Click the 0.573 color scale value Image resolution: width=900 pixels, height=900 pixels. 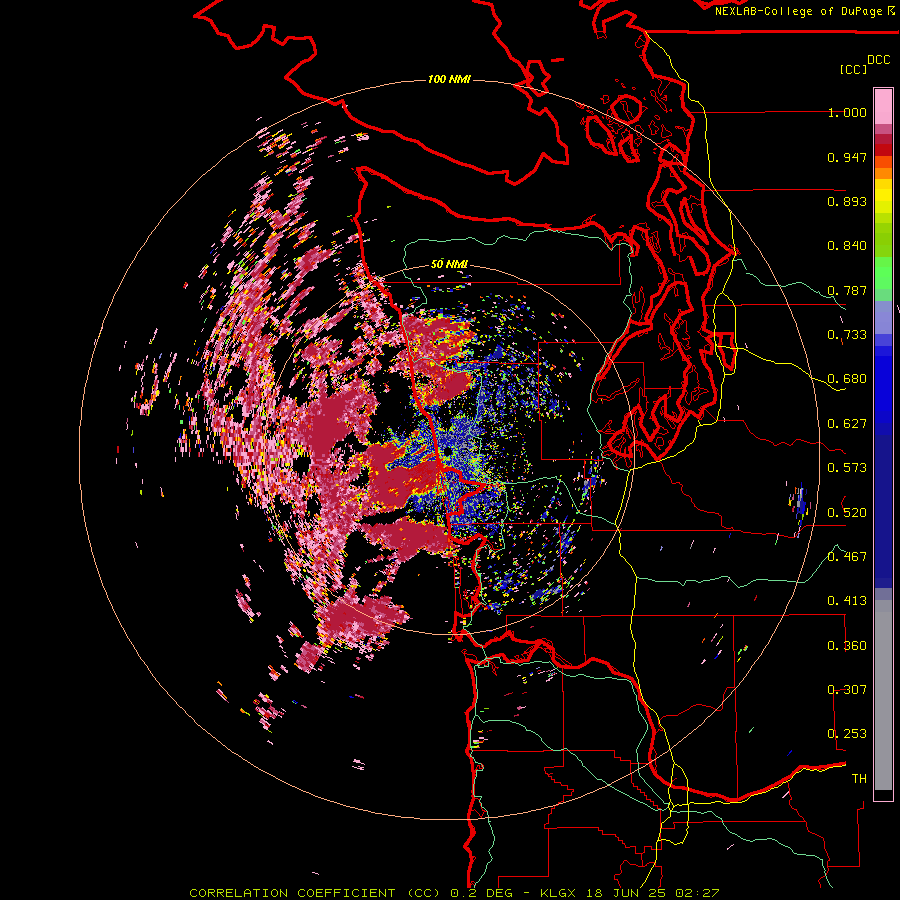coord(847,468)
